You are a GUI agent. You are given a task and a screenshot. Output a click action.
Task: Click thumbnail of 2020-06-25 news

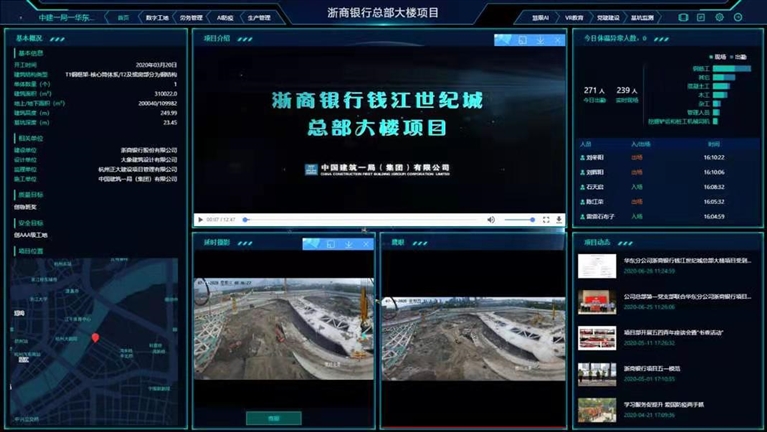click(597, 302)
